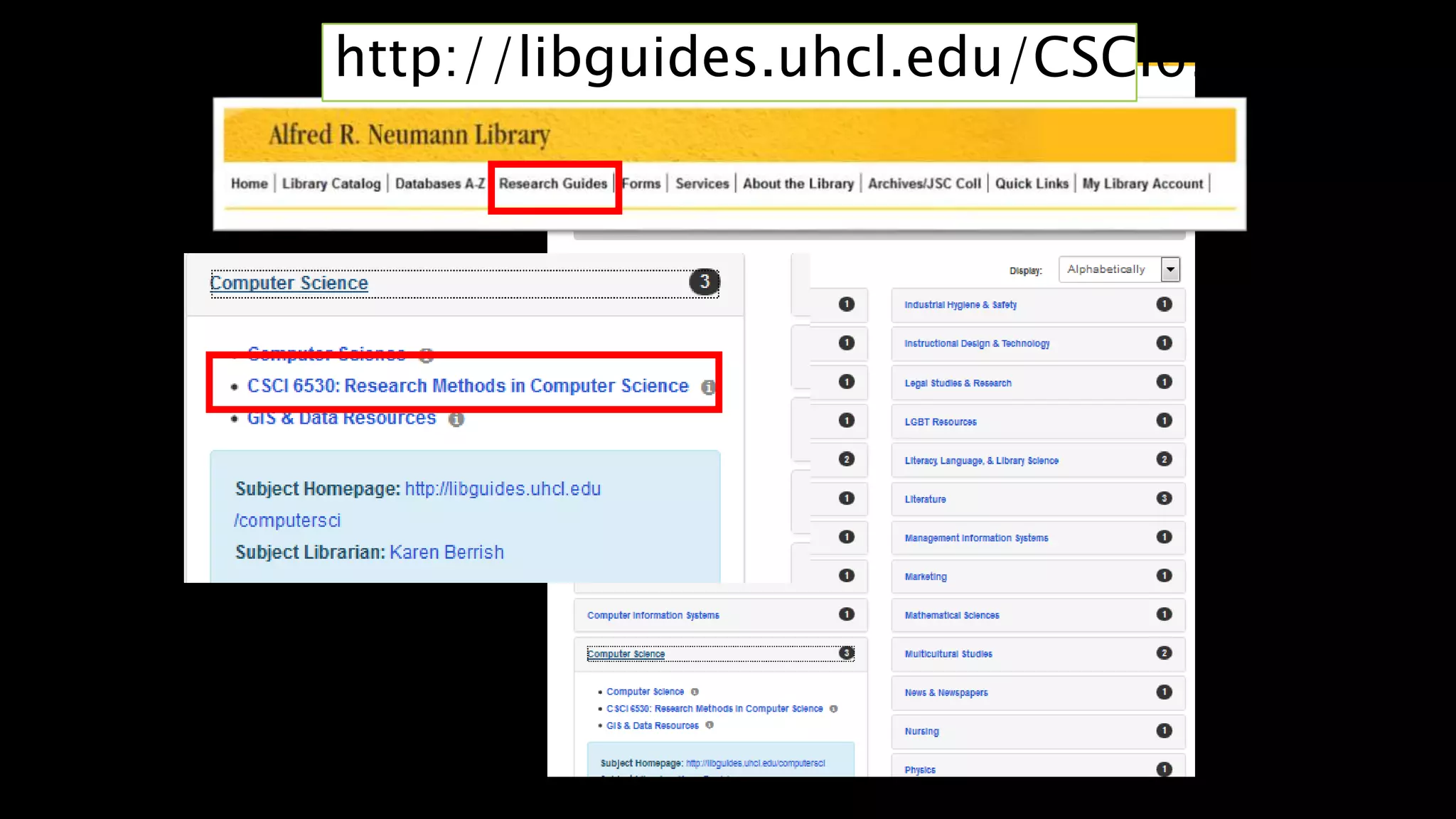Expand News & Newspapers subject
This screenshot has height=819, width=1456.
1038,692
